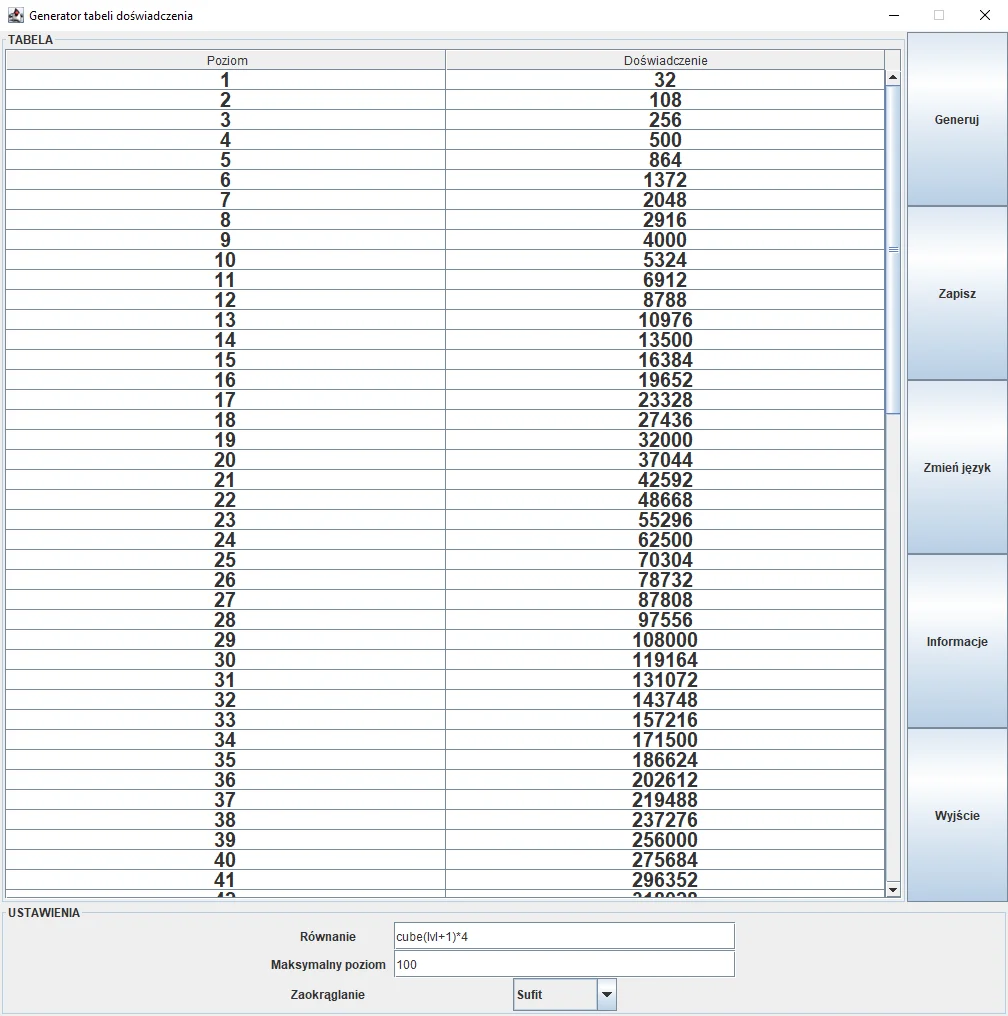1008x1016 pixels.
Task: Click the Wyjście button
Action: point(956,815)
